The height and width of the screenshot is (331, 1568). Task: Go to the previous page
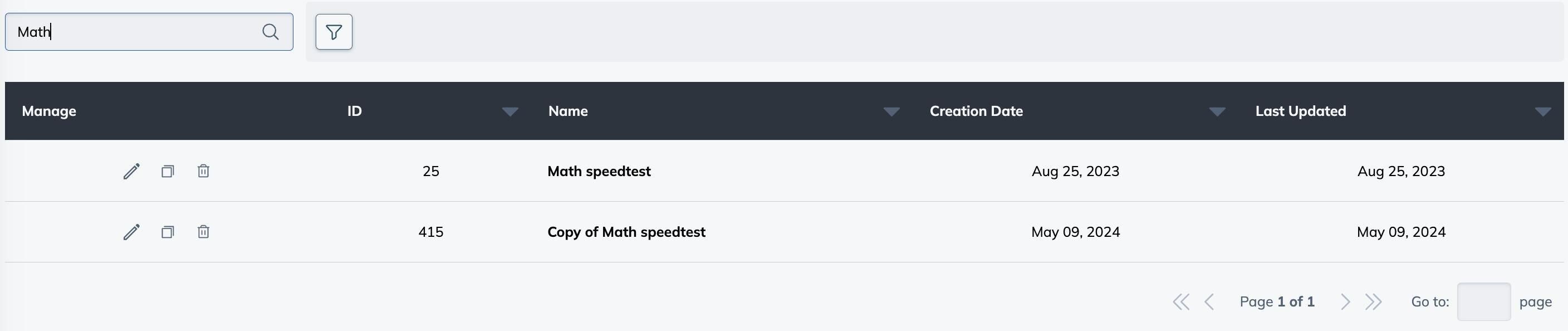click(x=1209, y=301)
